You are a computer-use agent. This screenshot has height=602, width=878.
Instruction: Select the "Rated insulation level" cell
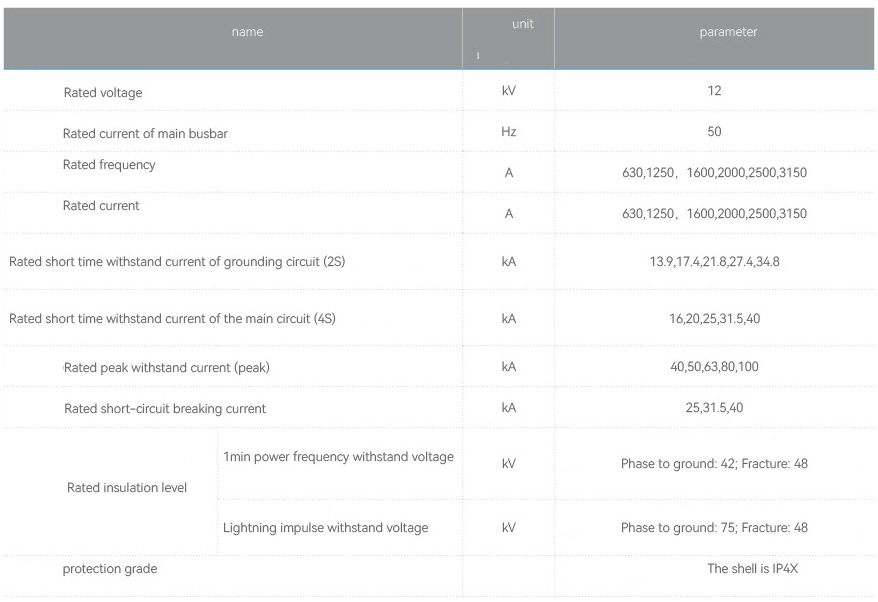(x=127, y=488)
